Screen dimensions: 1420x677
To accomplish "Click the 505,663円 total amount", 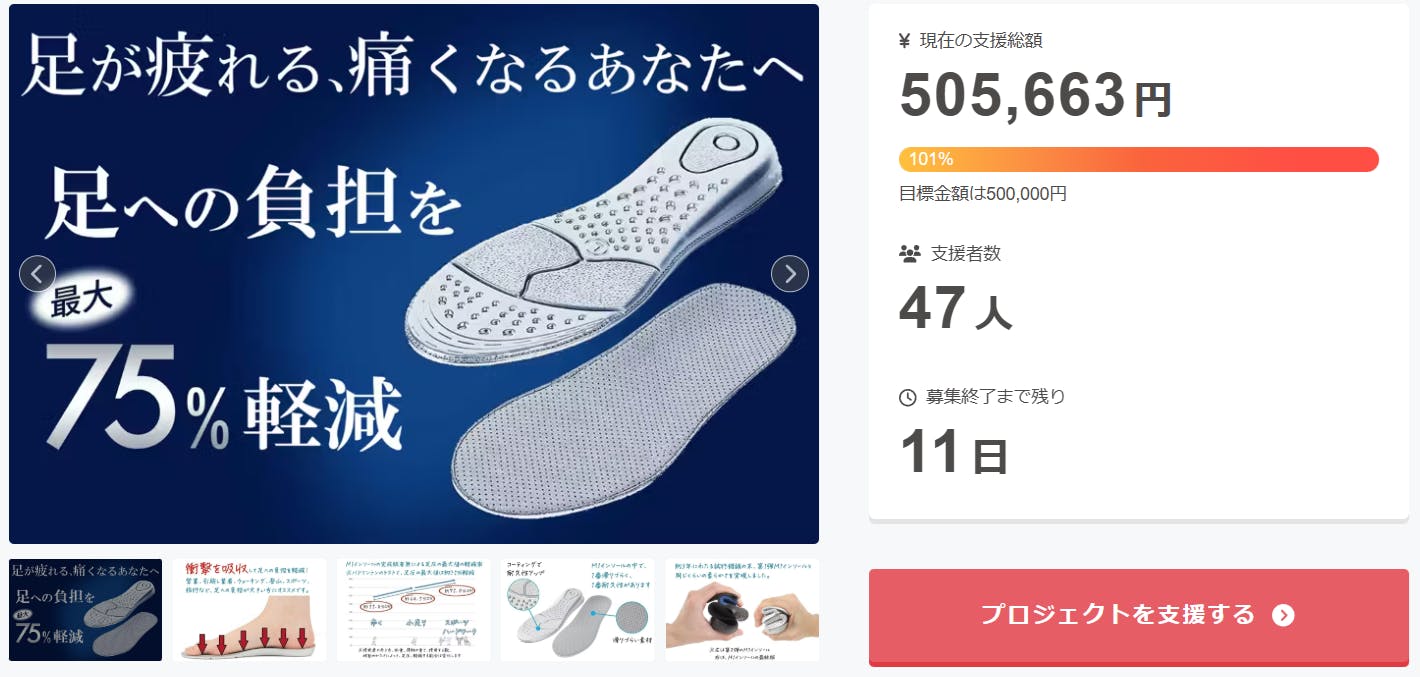I will click(1035, 96).
